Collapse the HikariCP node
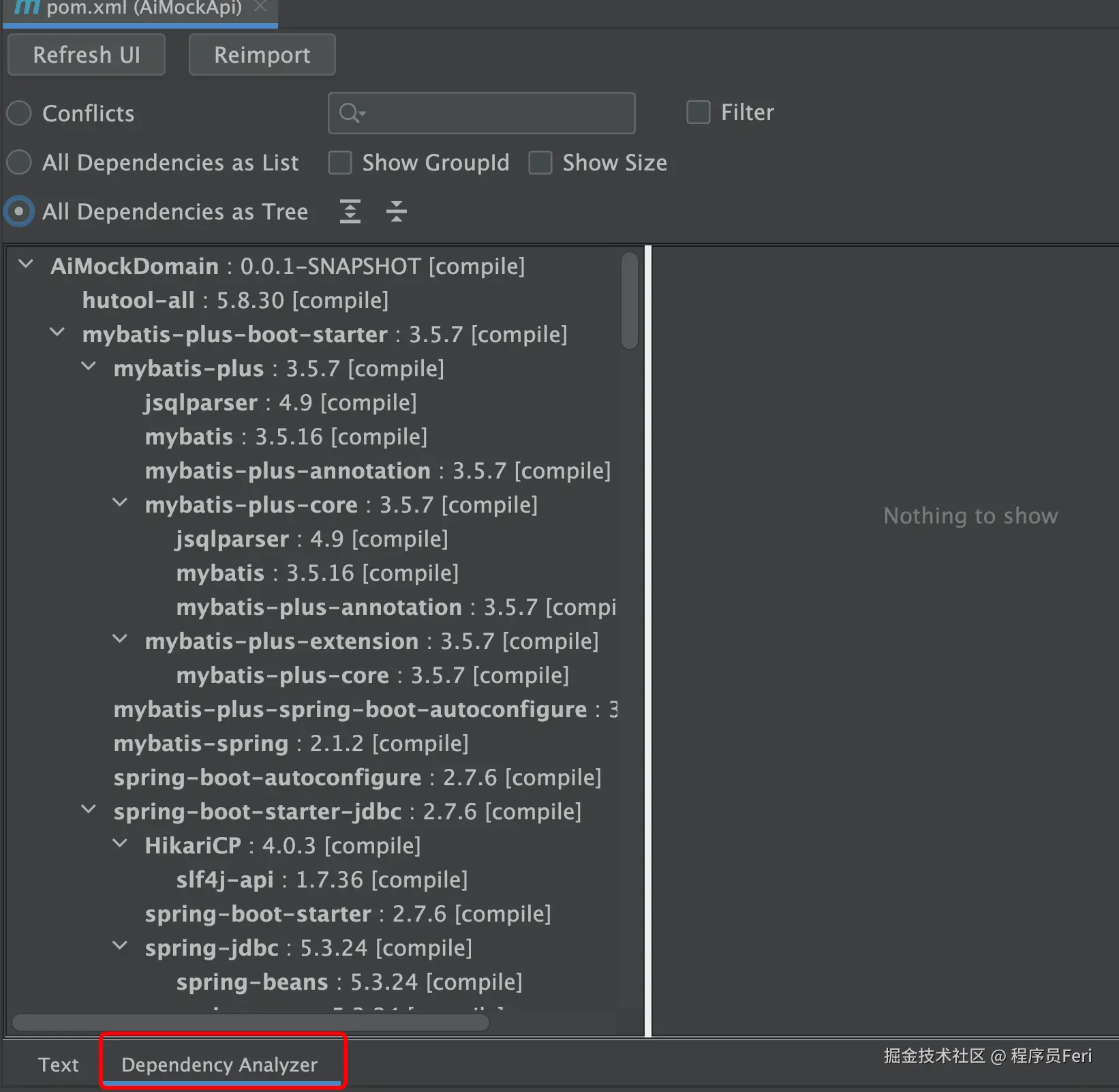 tap(120, 844)
